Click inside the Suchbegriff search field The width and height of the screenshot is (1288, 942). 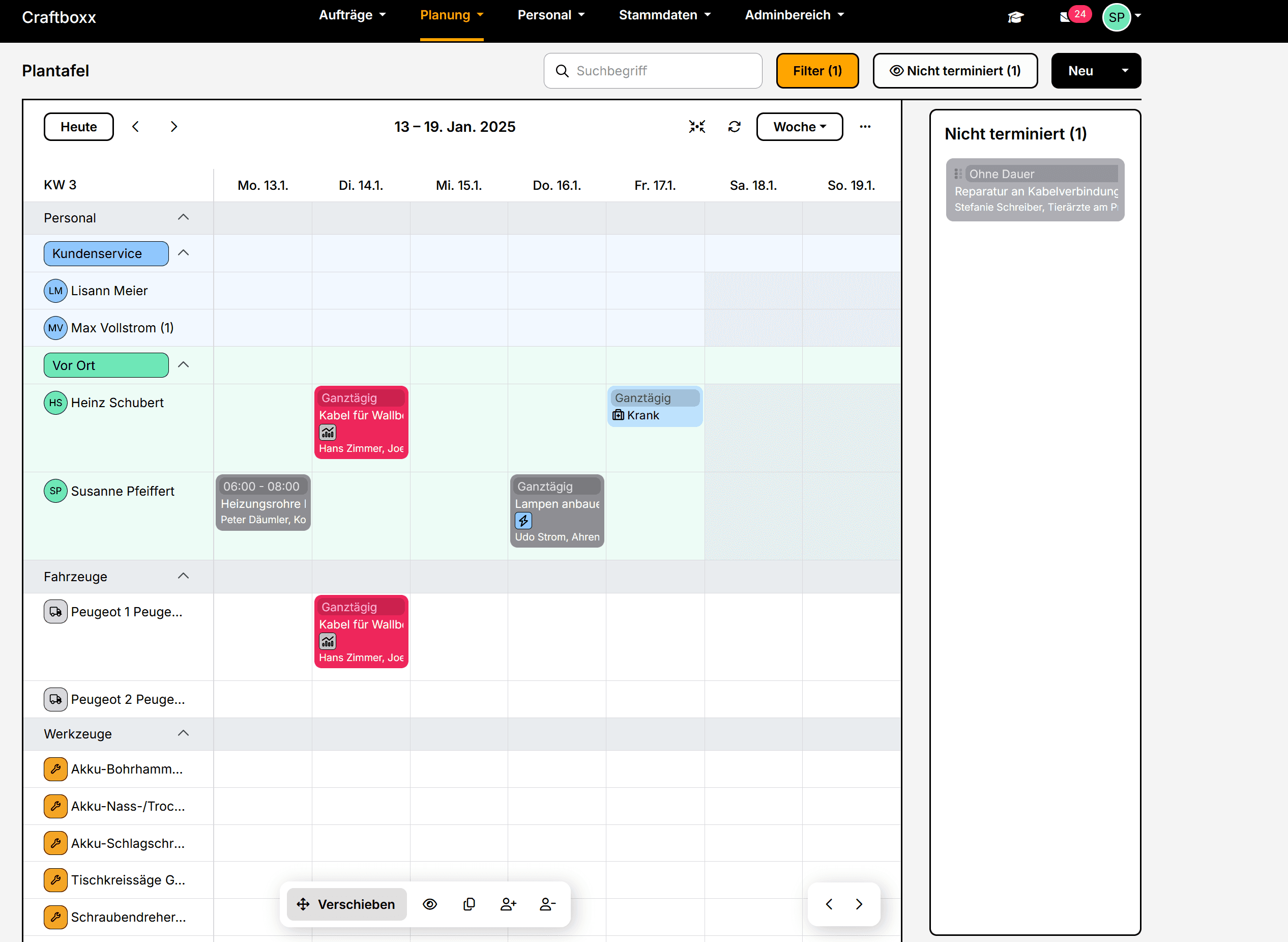tap(653, 70)
